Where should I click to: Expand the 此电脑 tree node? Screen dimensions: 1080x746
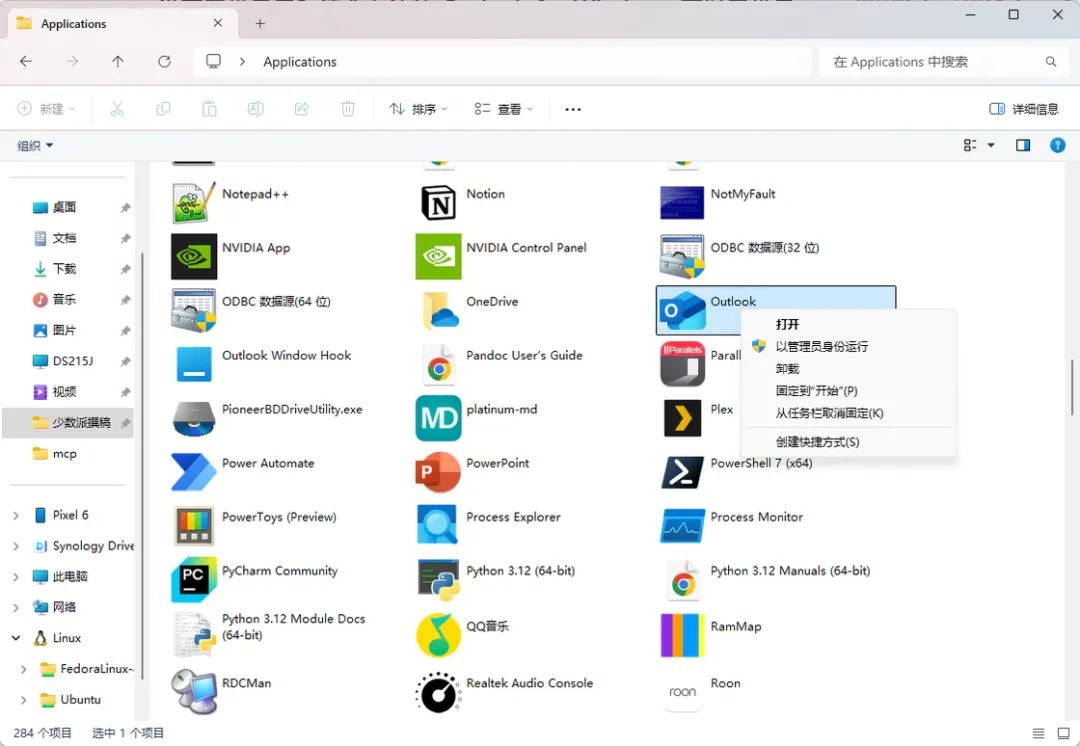(16, 577)
